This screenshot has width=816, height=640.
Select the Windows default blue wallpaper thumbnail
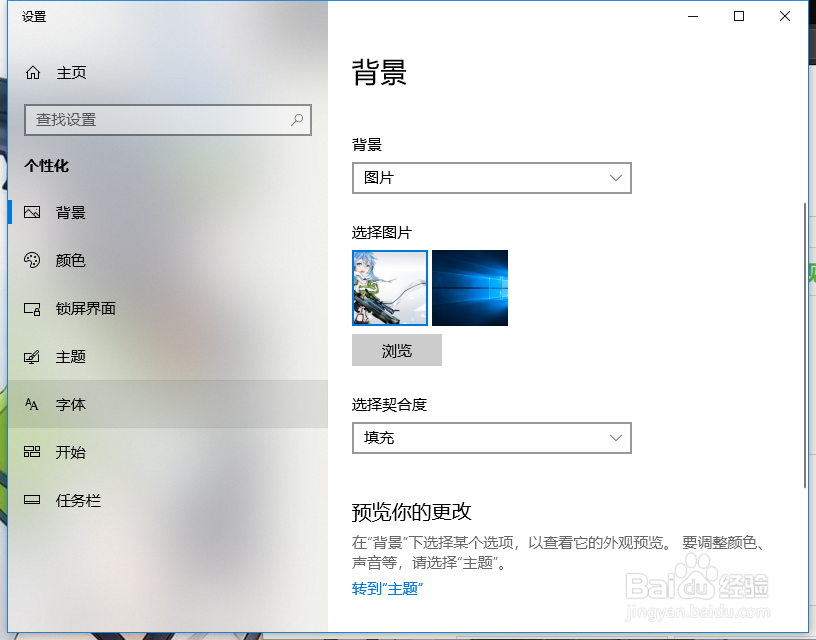(470, 287)
